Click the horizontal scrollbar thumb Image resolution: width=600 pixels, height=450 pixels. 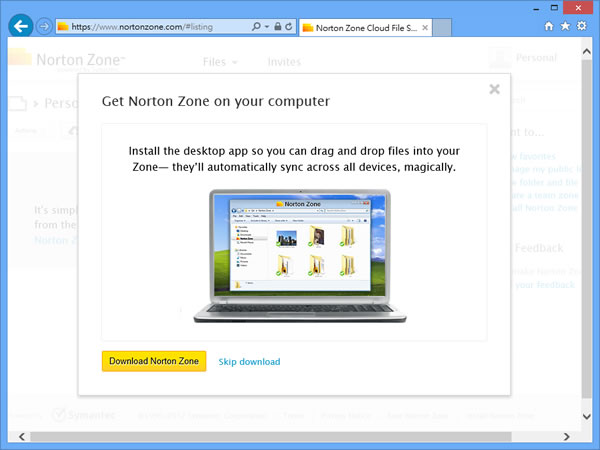[x=271, y=437]
